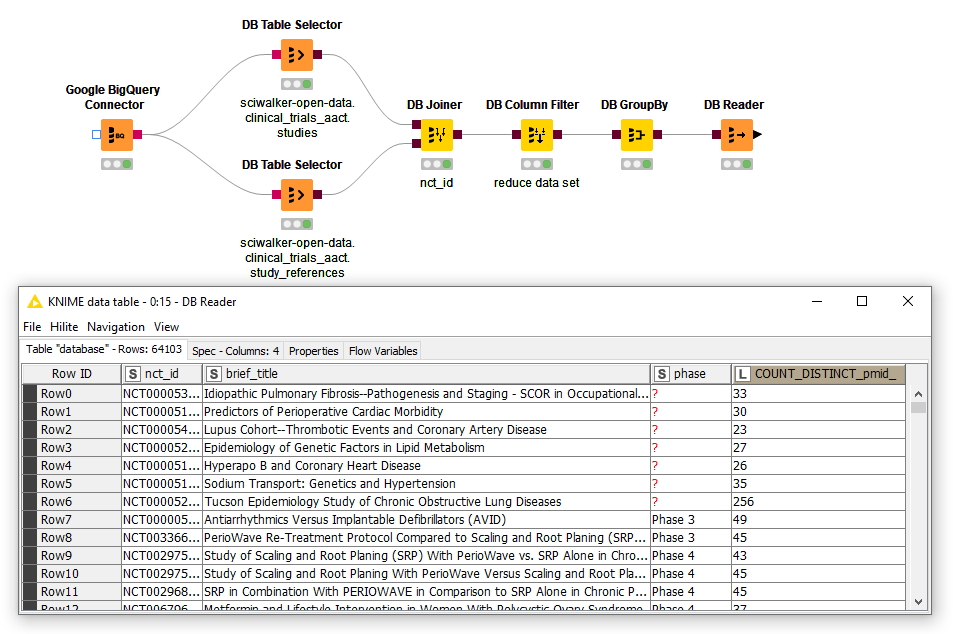Click the vertical scrollbar thumb
Screen dimensions: 959x634
pos(918,407)
